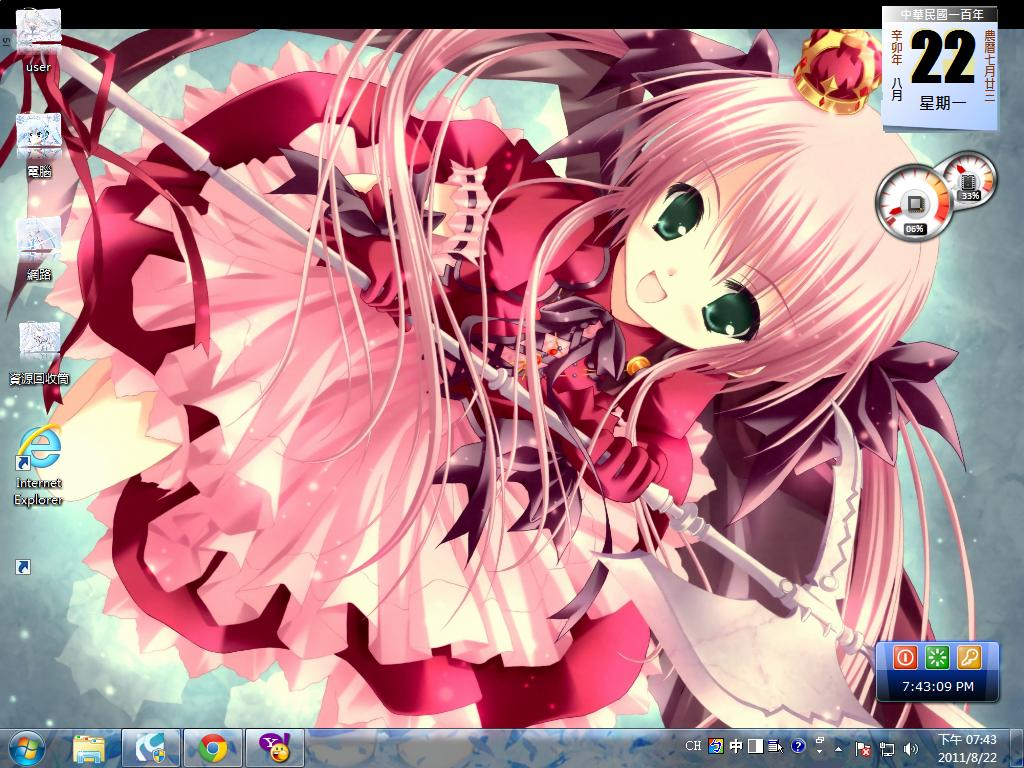Viewport: 1024px width, 768px height.
Task: Open the volume speaker tray icon
Action: [x=910, y=749]
